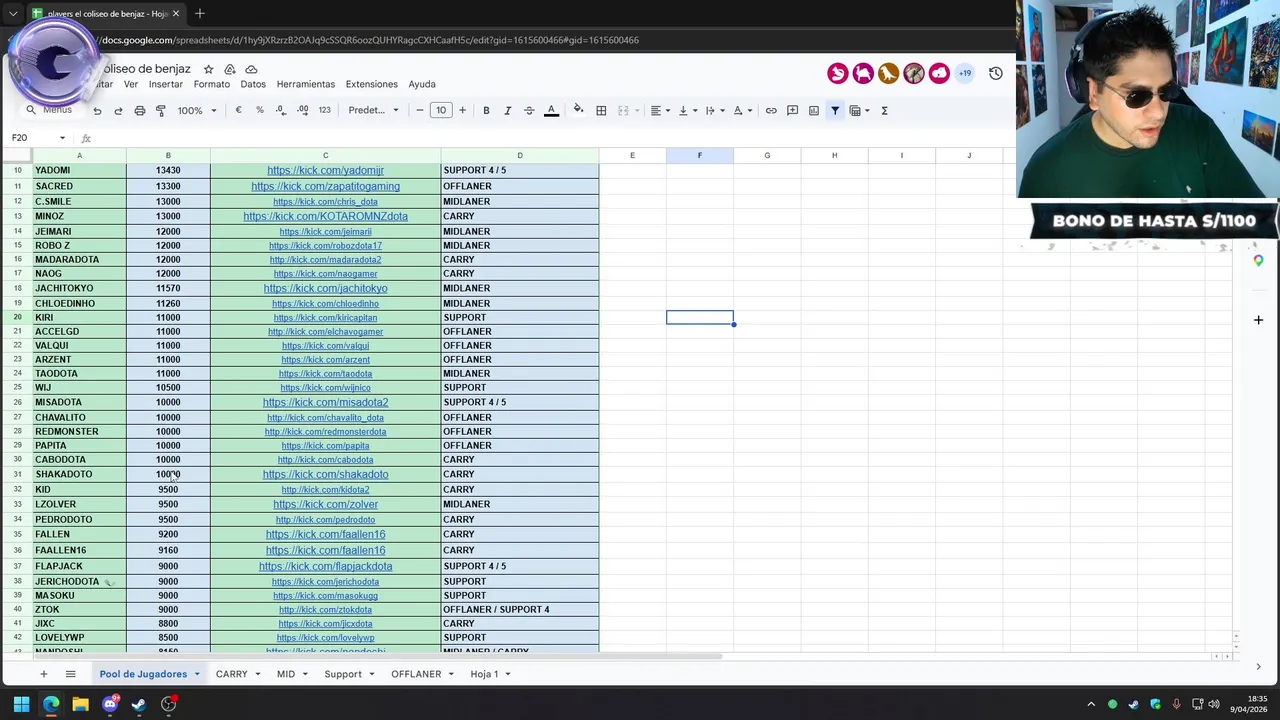The image size is (1280, 720).
Task: Open the functions sigma icon
Action: (x=884, y=110)
